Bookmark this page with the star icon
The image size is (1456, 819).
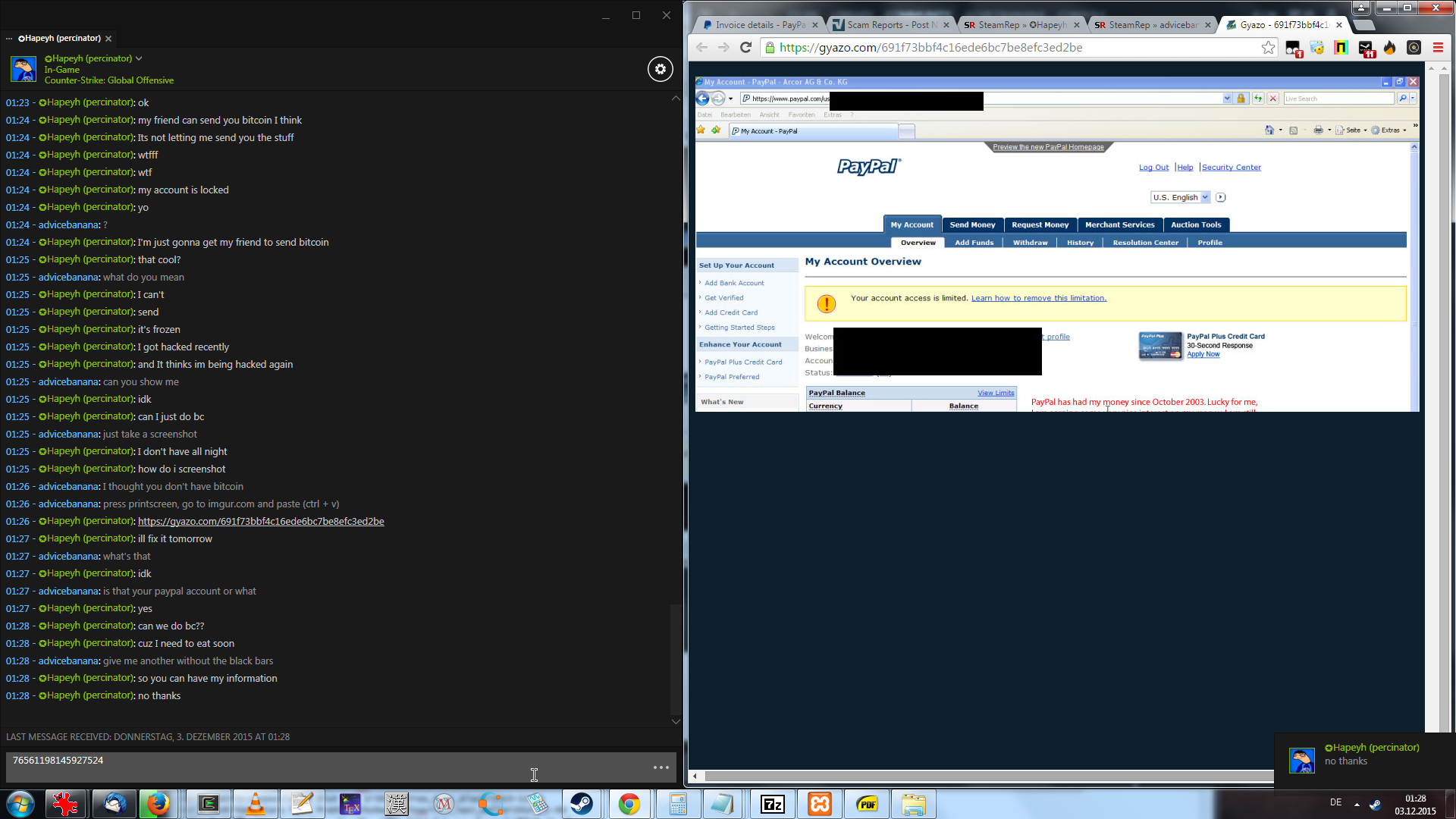point(1268,48)
